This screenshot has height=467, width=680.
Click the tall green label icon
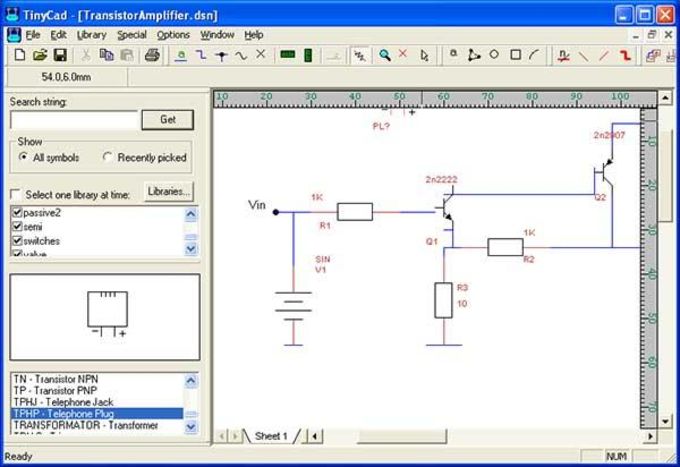click(x=308, y=55)
